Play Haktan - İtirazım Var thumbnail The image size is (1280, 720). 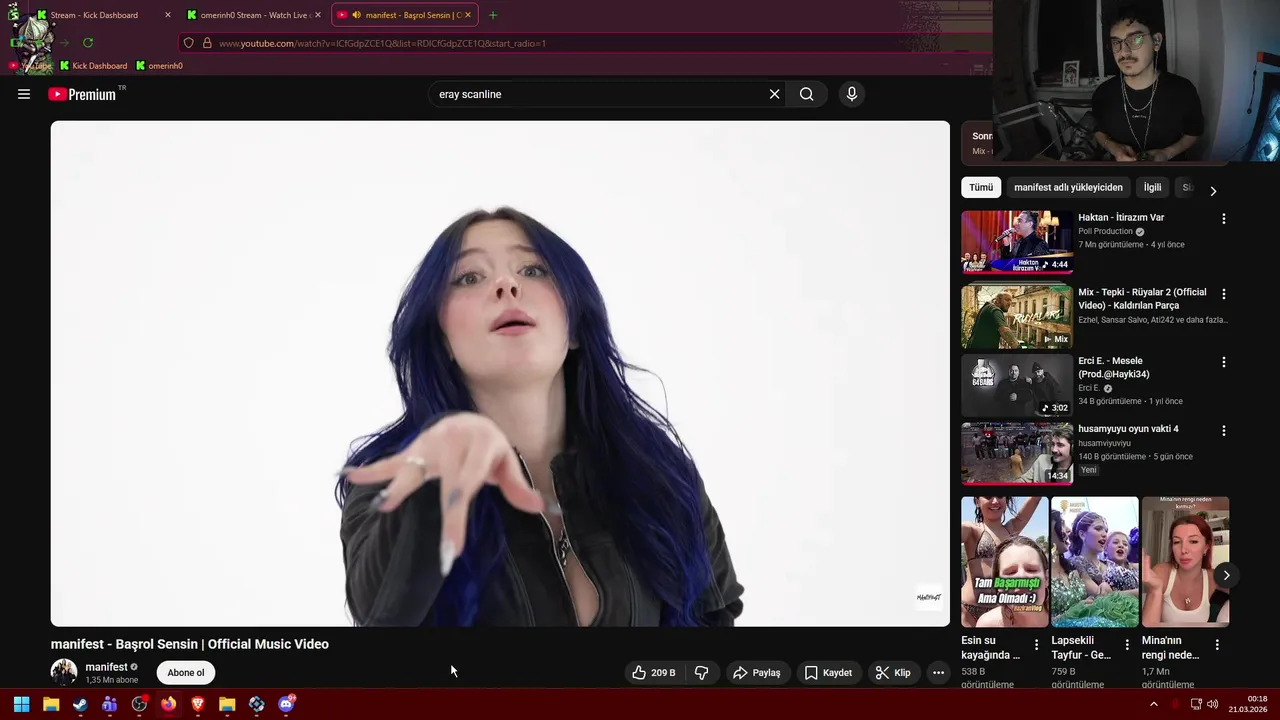(1017, 242)
